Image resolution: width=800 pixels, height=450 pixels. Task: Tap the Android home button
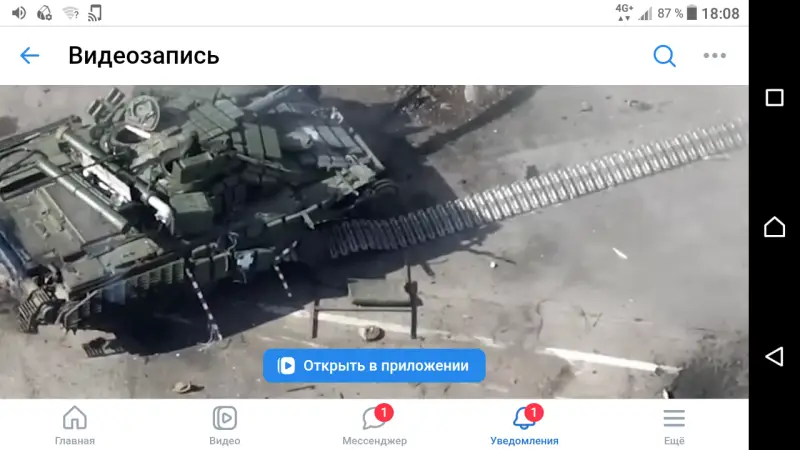pyautogui.click(x=774, y=227)
